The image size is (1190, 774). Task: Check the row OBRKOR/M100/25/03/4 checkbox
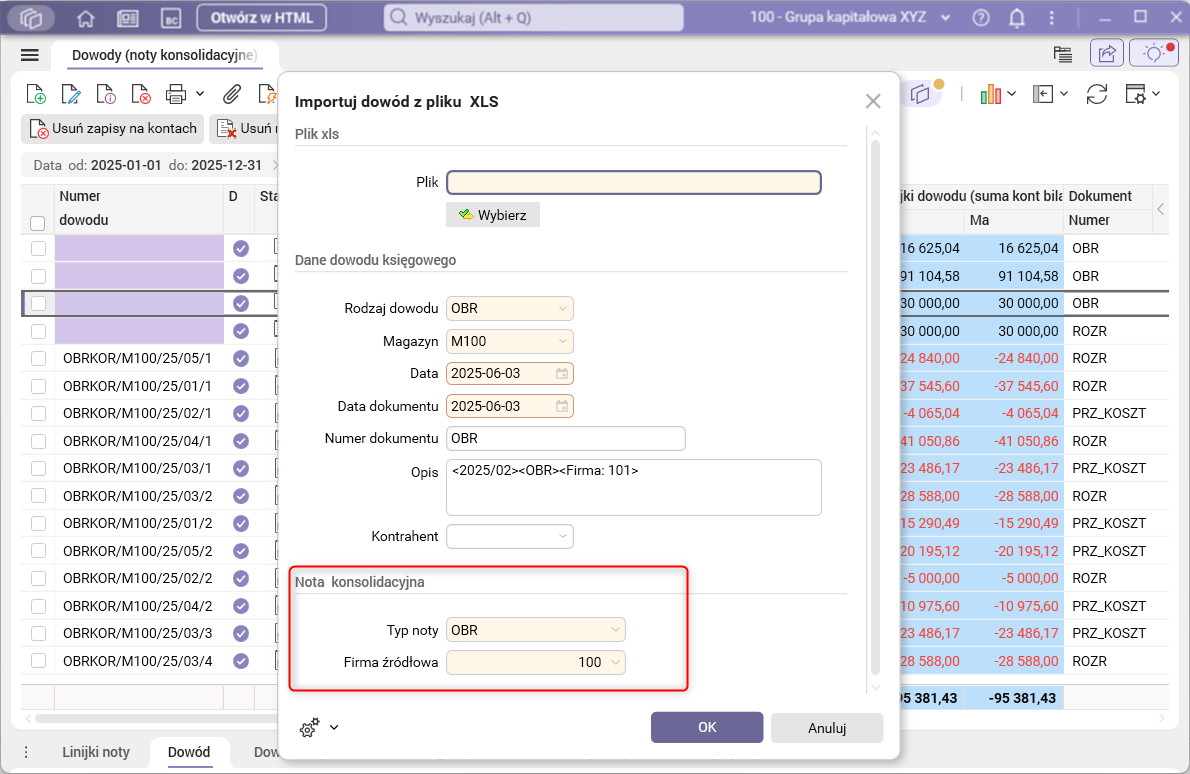(38, 661)
